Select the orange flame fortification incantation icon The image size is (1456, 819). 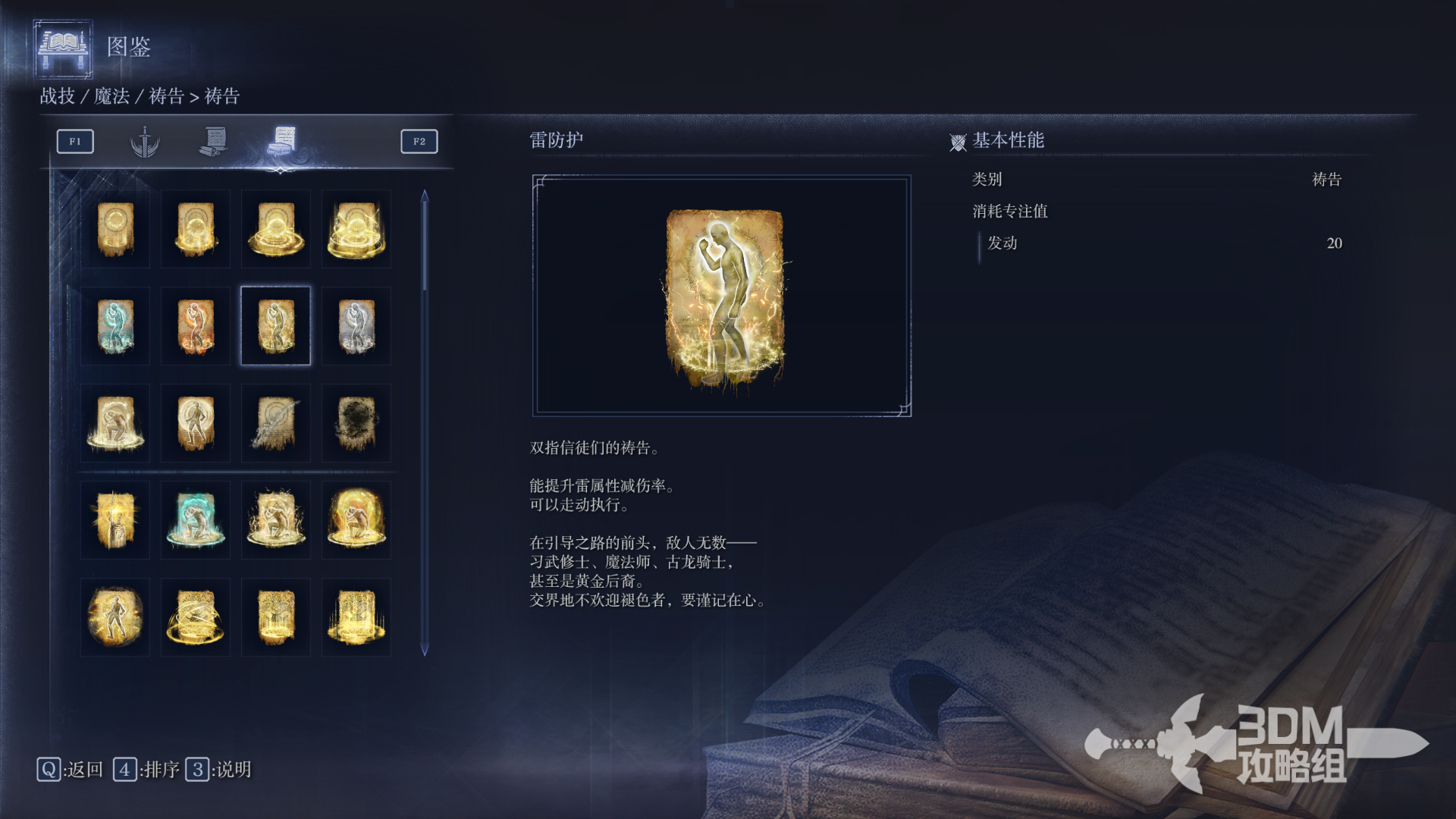click(196, 326)
